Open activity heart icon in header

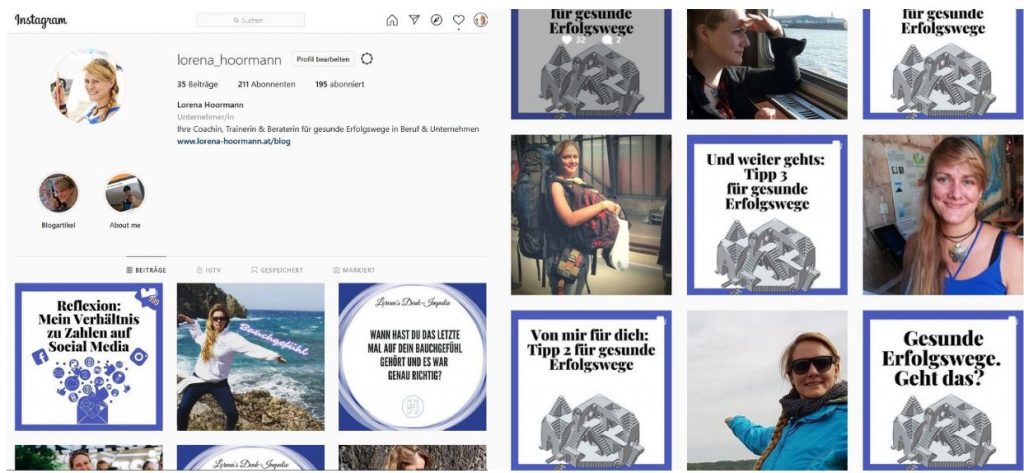click(458, 20)
